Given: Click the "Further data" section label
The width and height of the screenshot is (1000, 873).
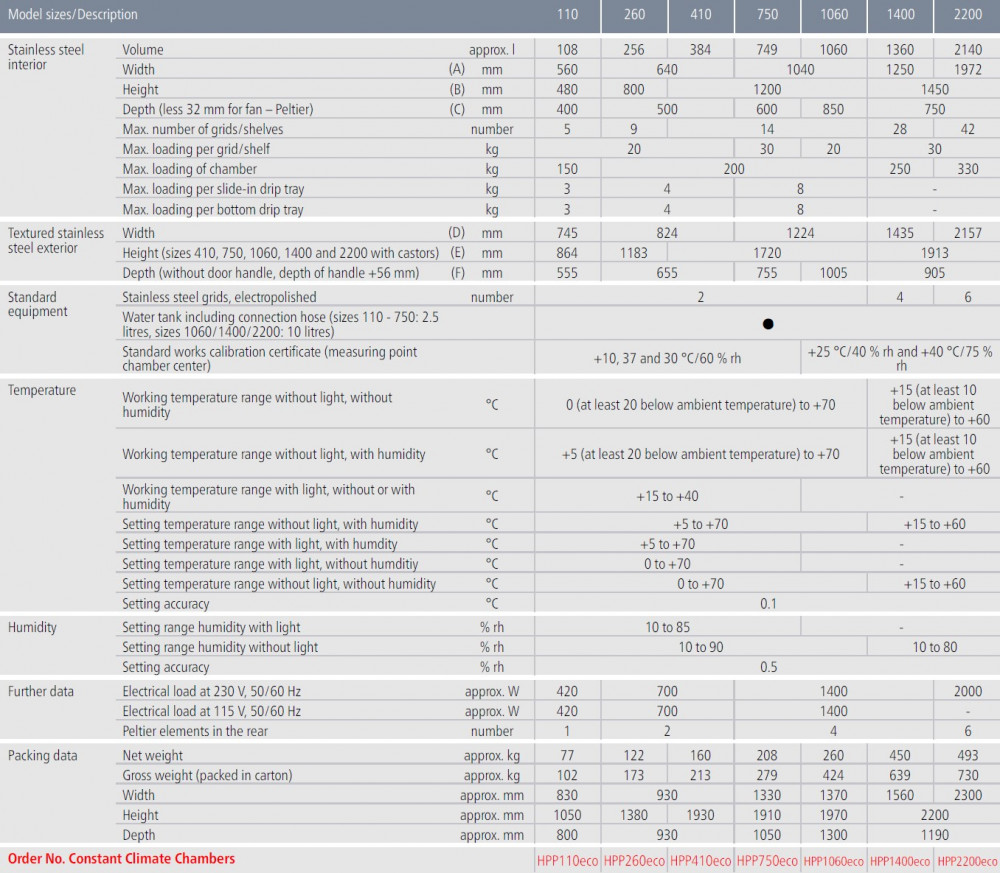Looking at the screenshot, I should coord(41,691).
